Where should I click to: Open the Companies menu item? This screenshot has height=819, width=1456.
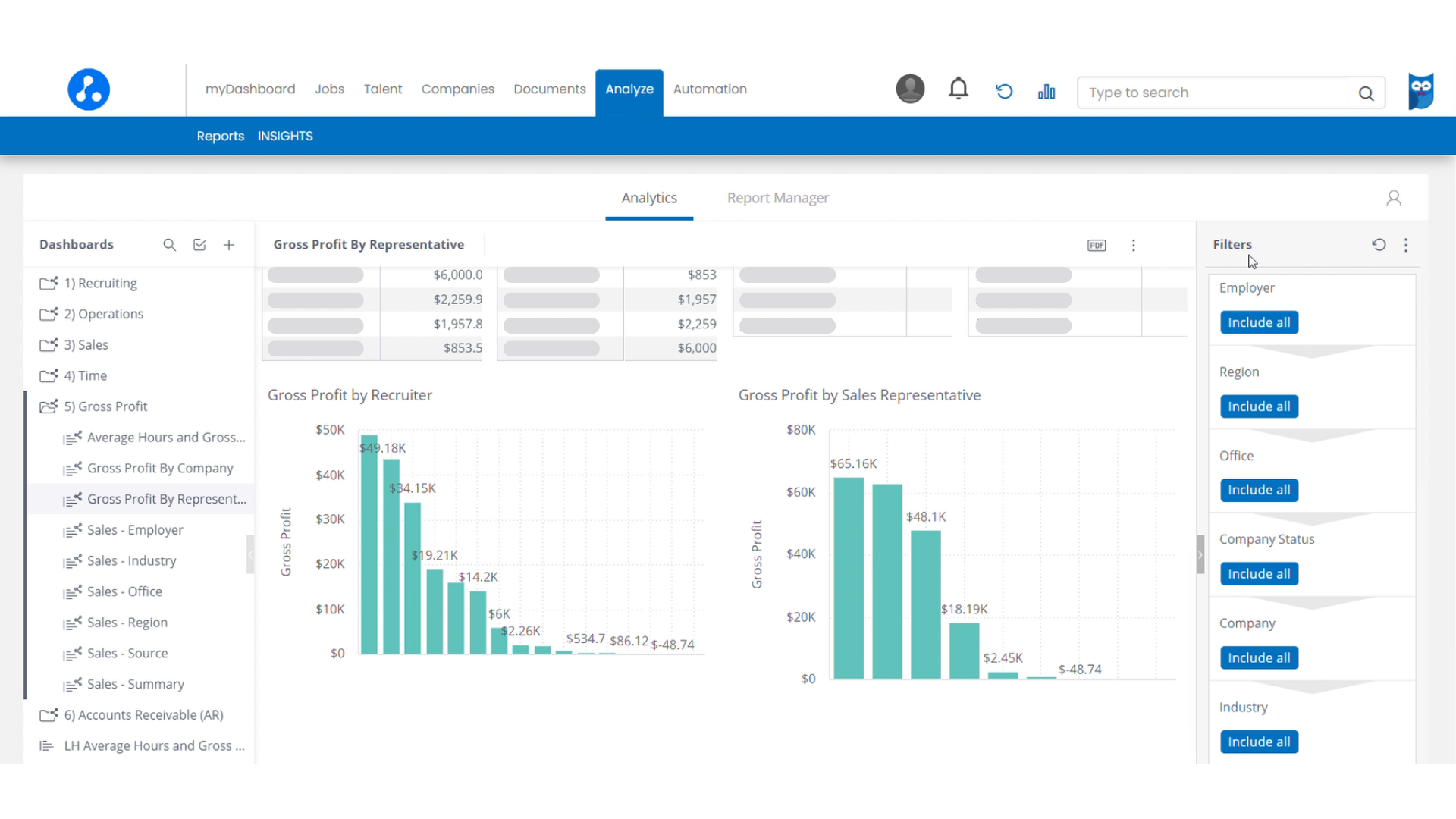coord(457,89)
